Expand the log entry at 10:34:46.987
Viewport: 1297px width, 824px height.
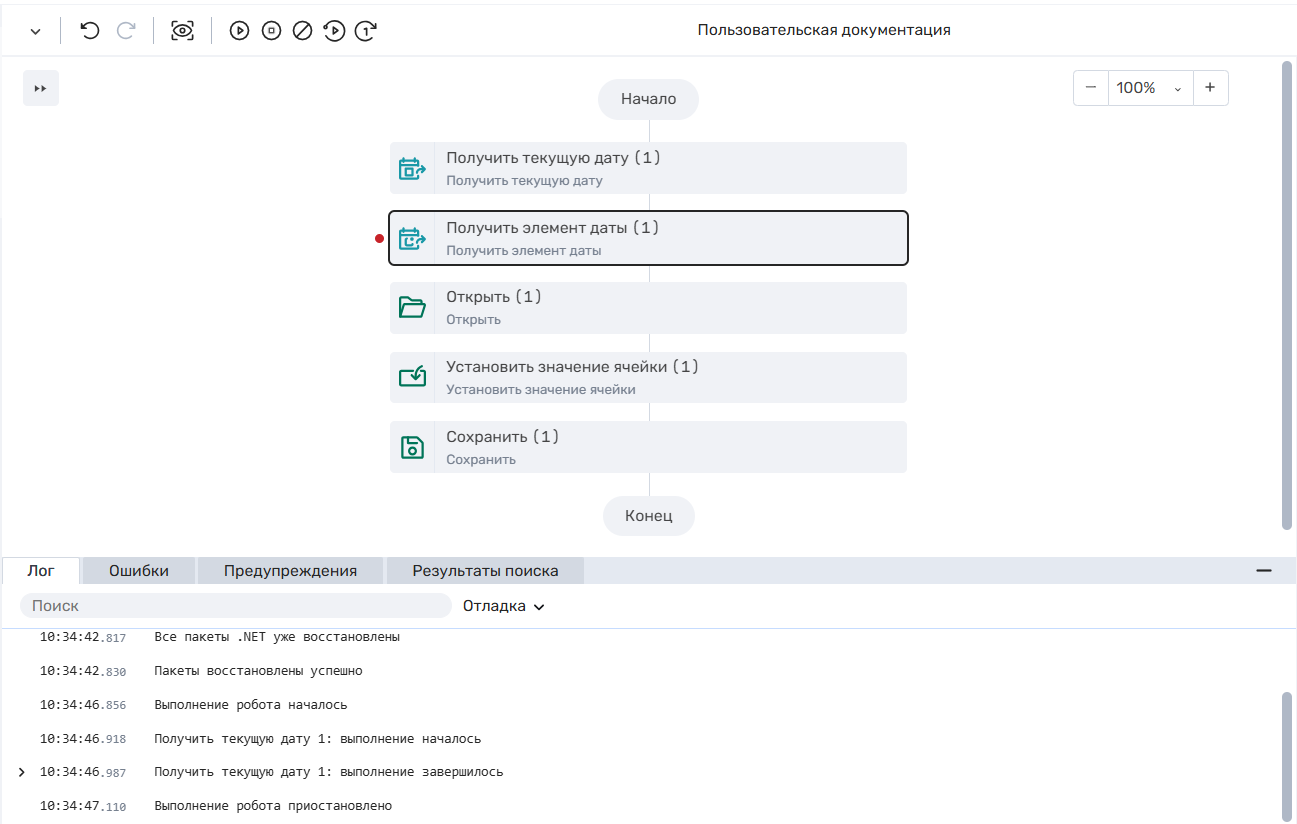(x=22, y=772)
